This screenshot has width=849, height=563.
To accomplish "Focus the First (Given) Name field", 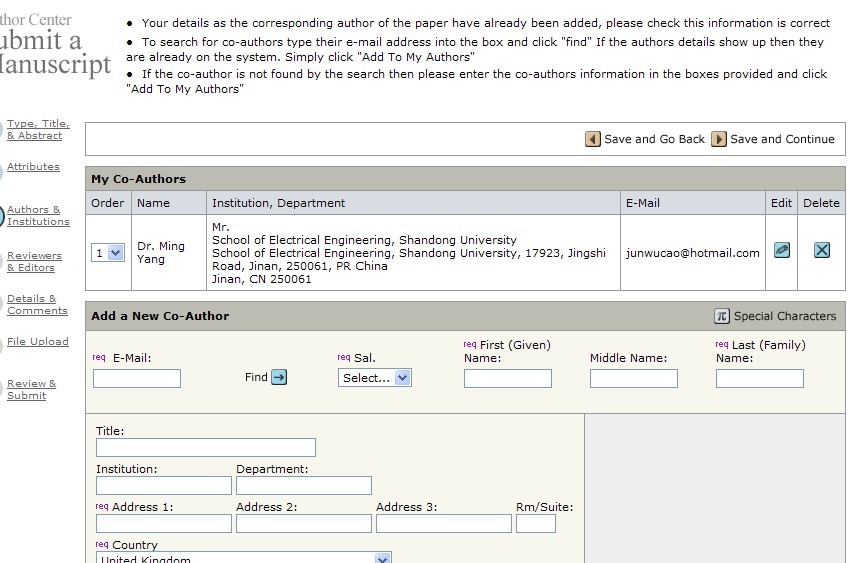I will [507, 378].
